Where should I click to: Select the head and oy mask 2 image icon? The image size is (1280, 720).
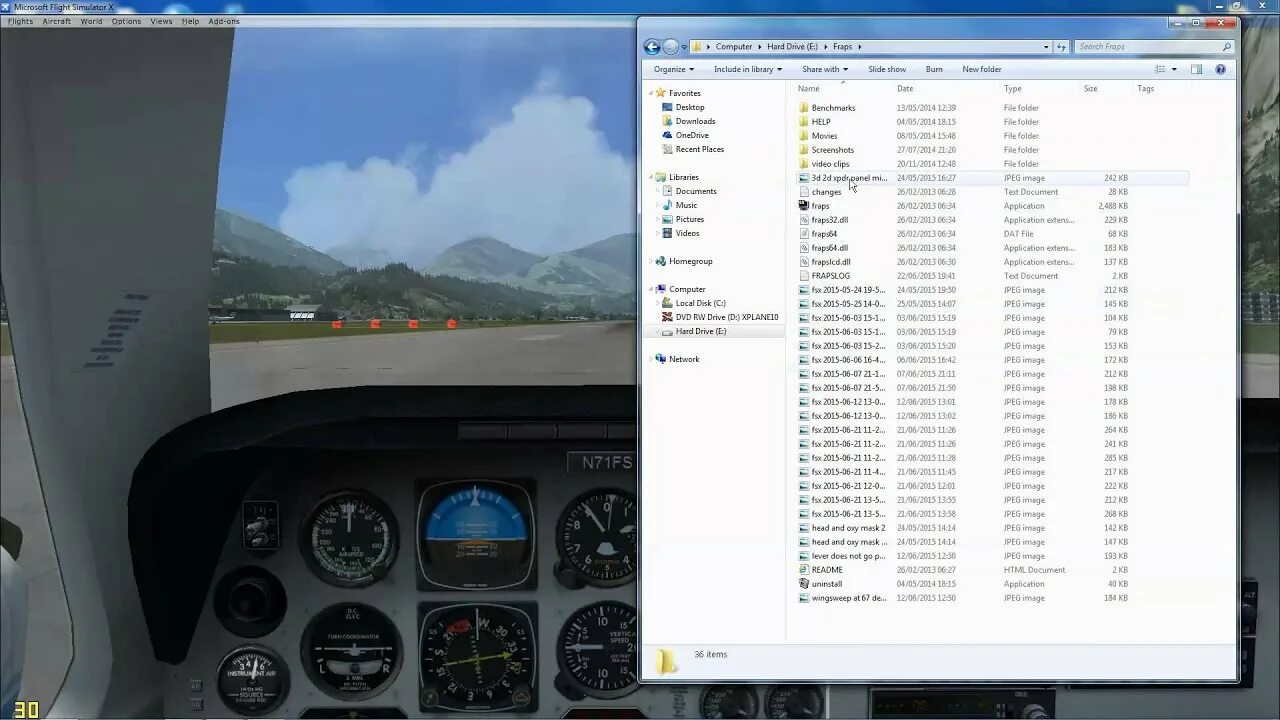pyautogui.click(x=804, y=527)
